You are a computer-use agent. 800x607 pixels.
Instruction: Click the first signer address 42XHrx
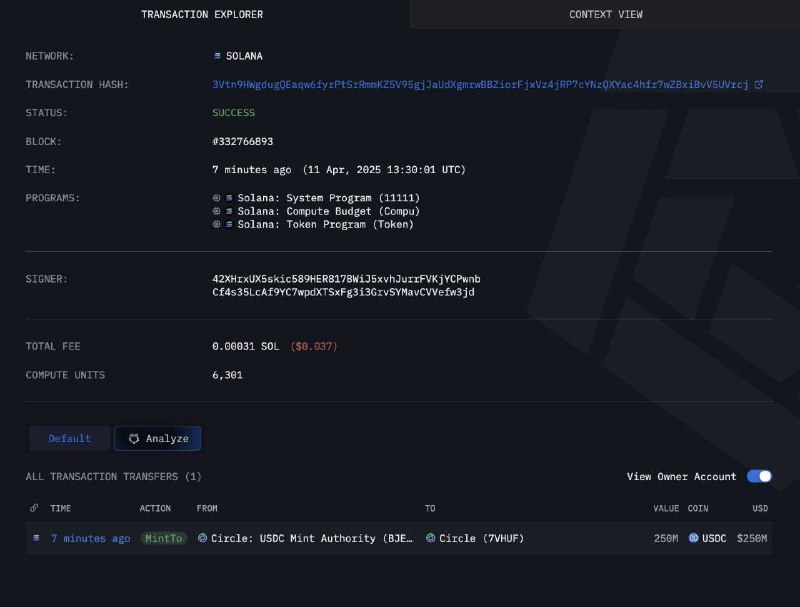tap(346, 279)
